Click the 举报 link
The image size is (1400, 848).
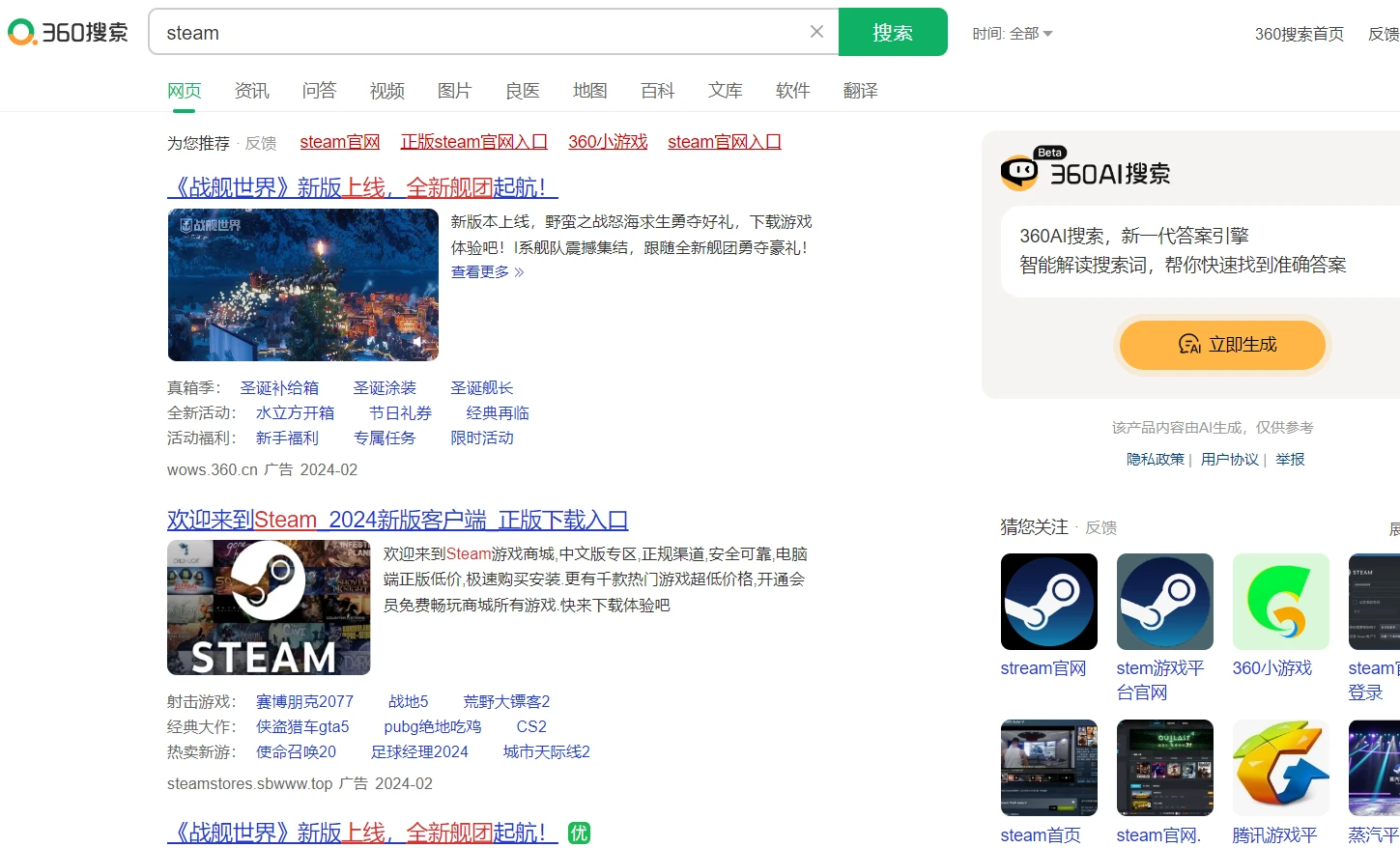[x=1290, y=460]
